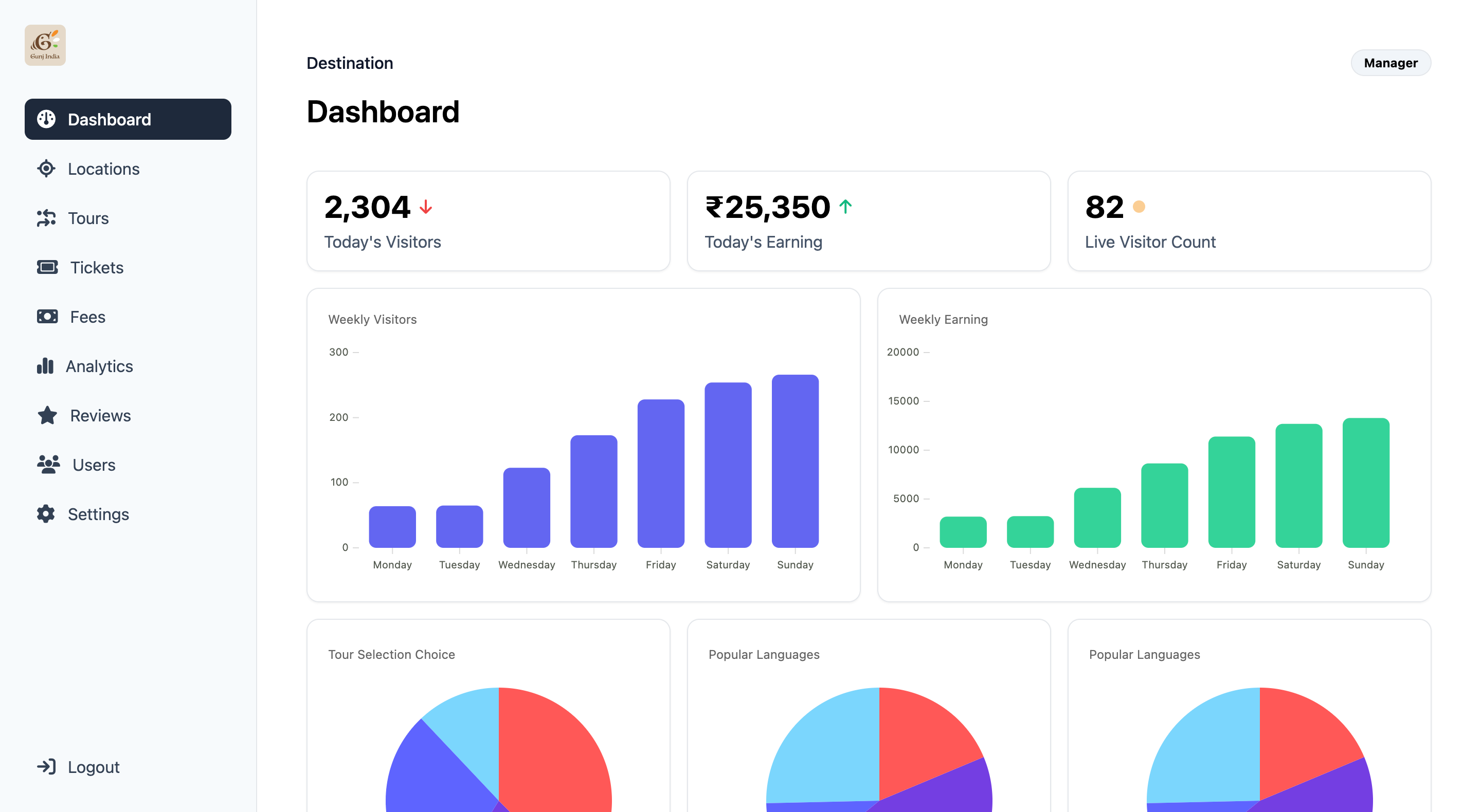Screen dimensions: 1481x812
Task: Click the Sunday bar in Weekly Visitors
Action: 794,460
